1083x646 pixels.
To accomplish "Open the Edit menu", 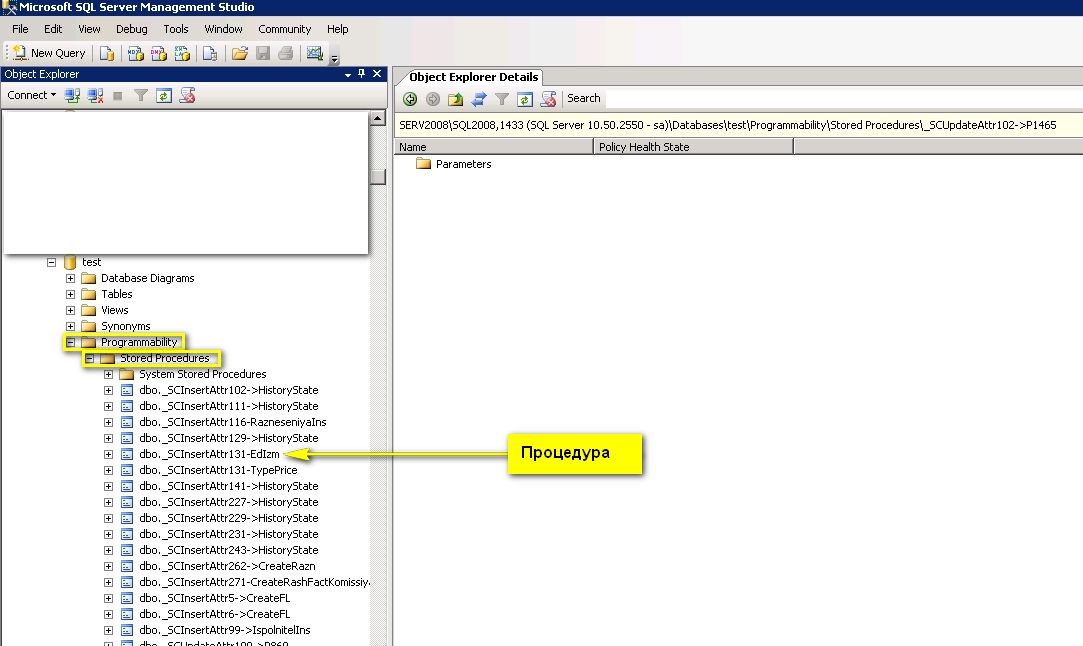I will click(x=53, y=29).
